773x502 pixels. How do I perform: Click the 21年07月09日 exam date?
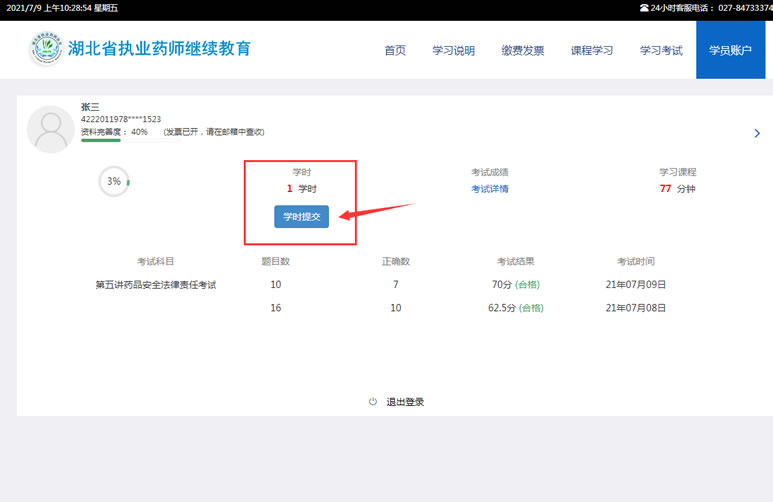636,285
